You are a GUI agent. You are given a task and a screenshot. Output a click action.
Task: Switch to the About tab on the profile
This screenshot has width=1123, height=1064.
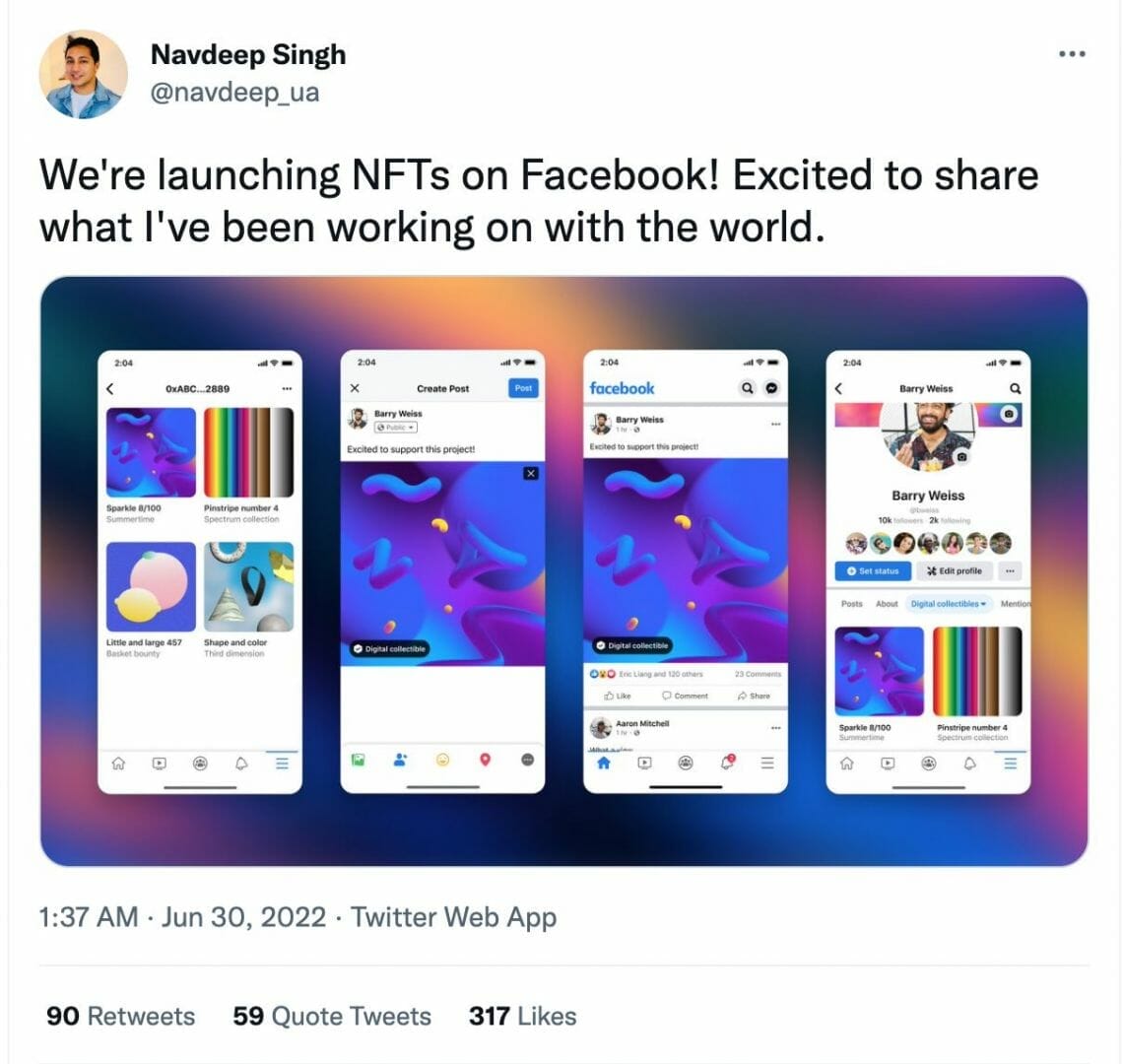[x=887, y=603]
